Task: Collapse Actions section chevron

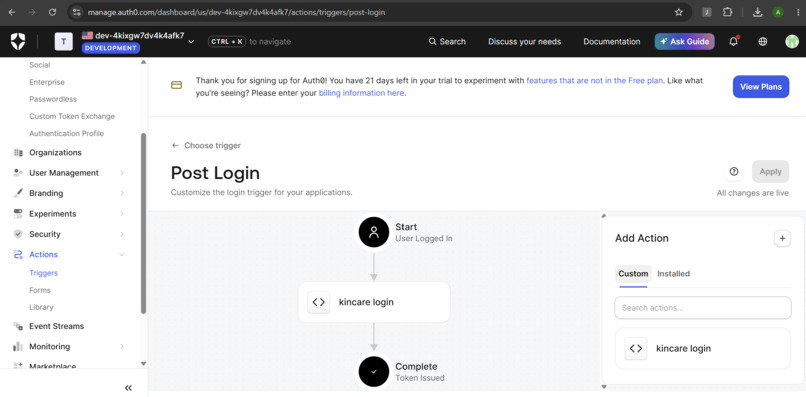Action: pos(122,255)
